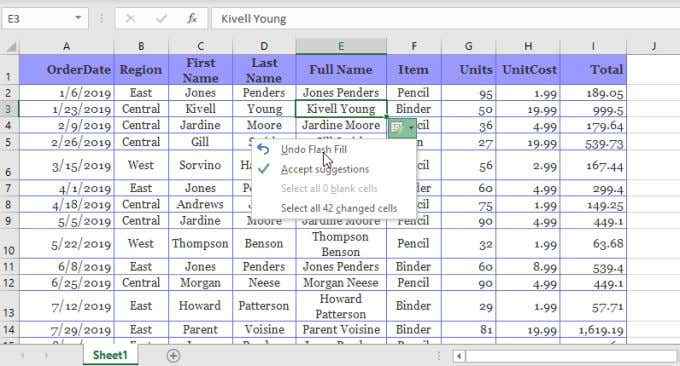Select row 6 header
Screen dimensions: 680x366
pos(10,165)
